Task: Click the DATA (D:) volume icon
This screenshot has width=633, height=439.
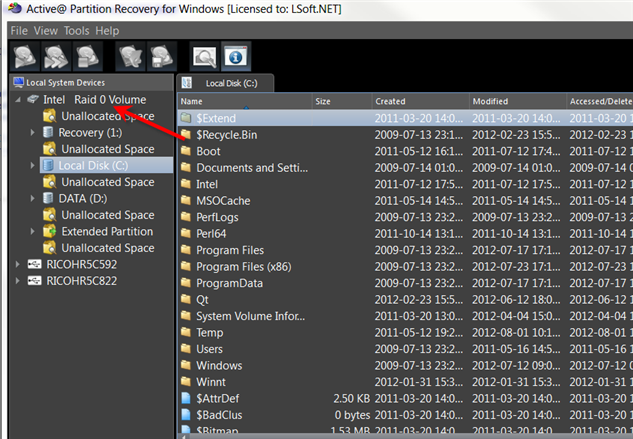Action: (x=48, y=198)
